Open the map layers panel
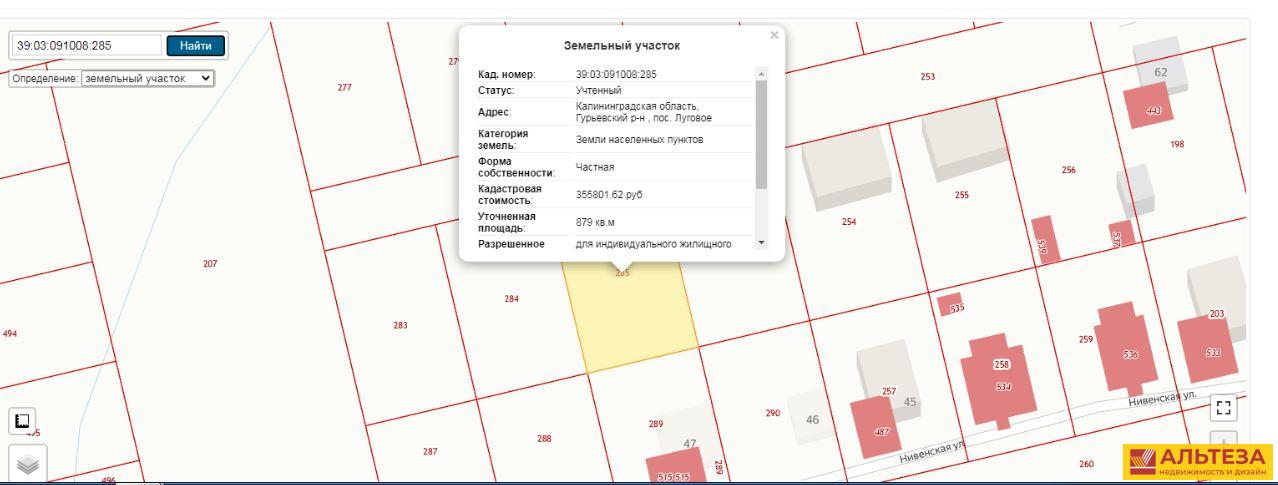Image resolution: width=1278 pixels, height=485 pixels. pyautogui.click(x=23, y=462)
